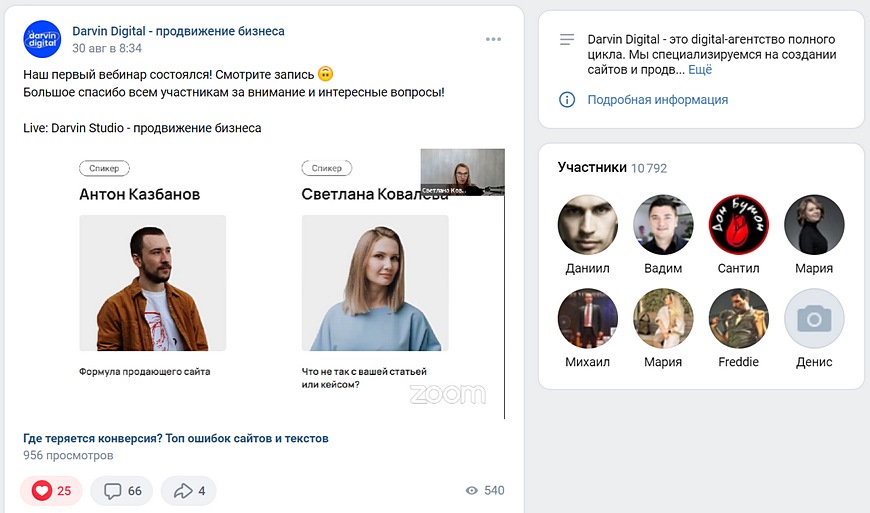
Task: Click the line Live: Darvin Studio - продвижение бизнеса
Action: point(142,128)
